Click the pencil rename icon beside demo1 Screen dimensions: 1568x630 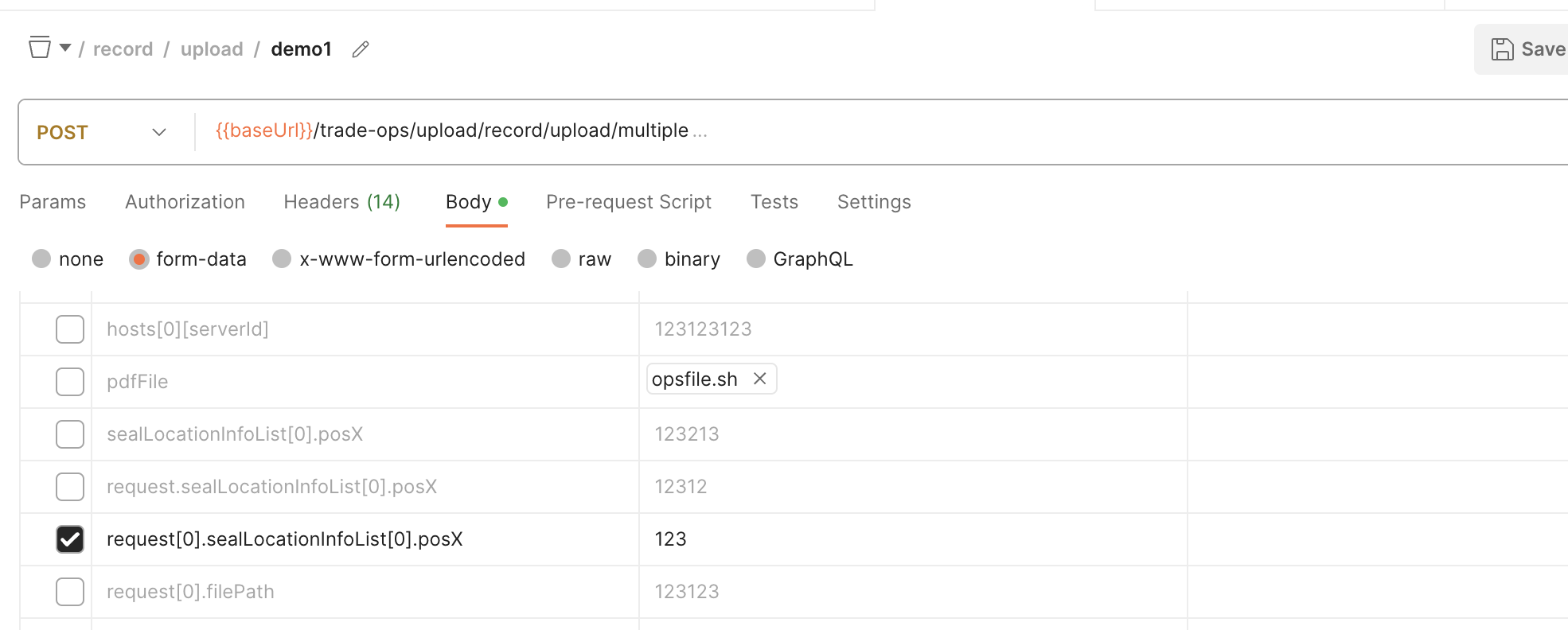(361, 49)
